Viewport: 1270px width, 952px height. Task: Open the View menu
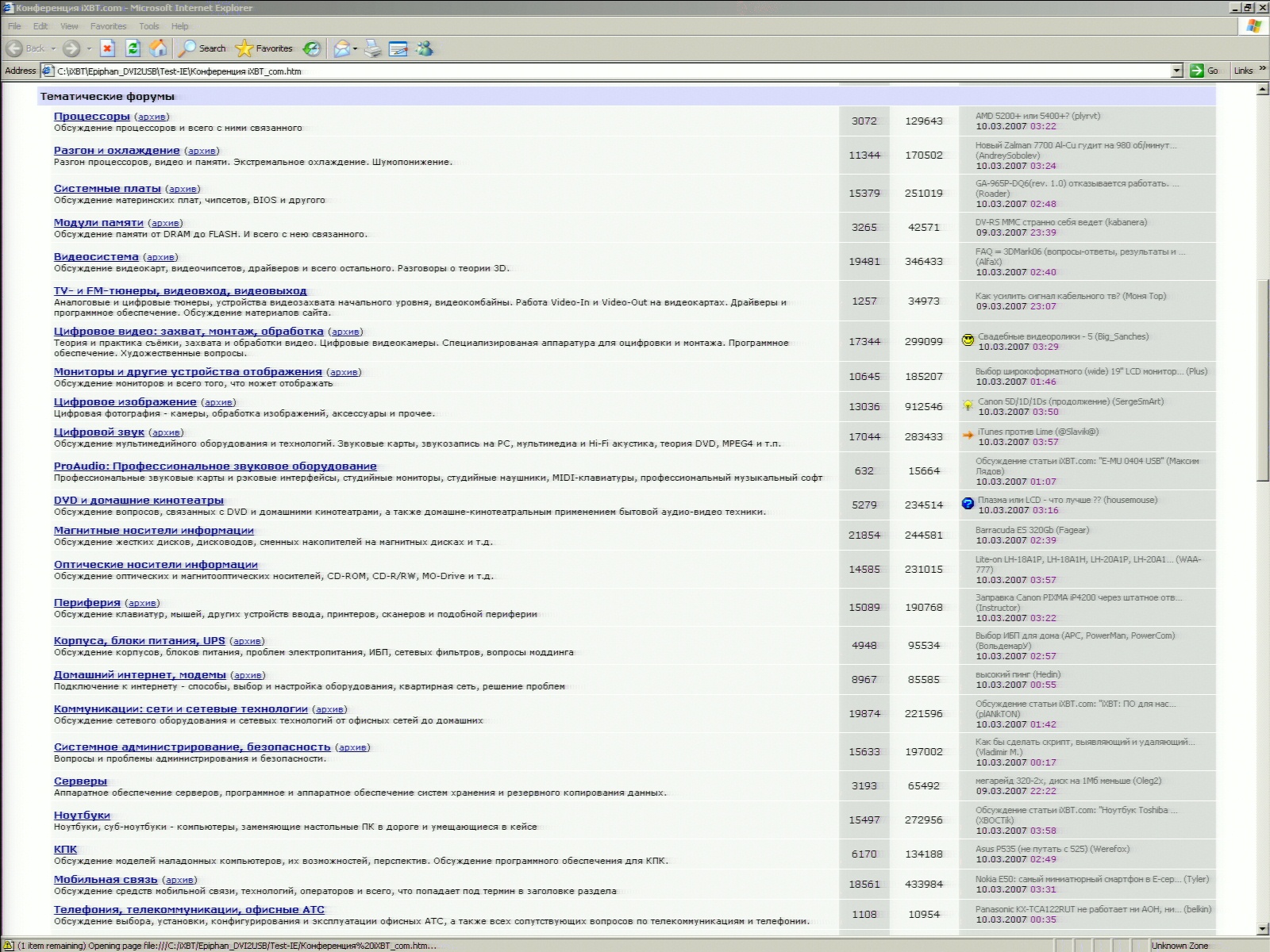tap(69, 26)
